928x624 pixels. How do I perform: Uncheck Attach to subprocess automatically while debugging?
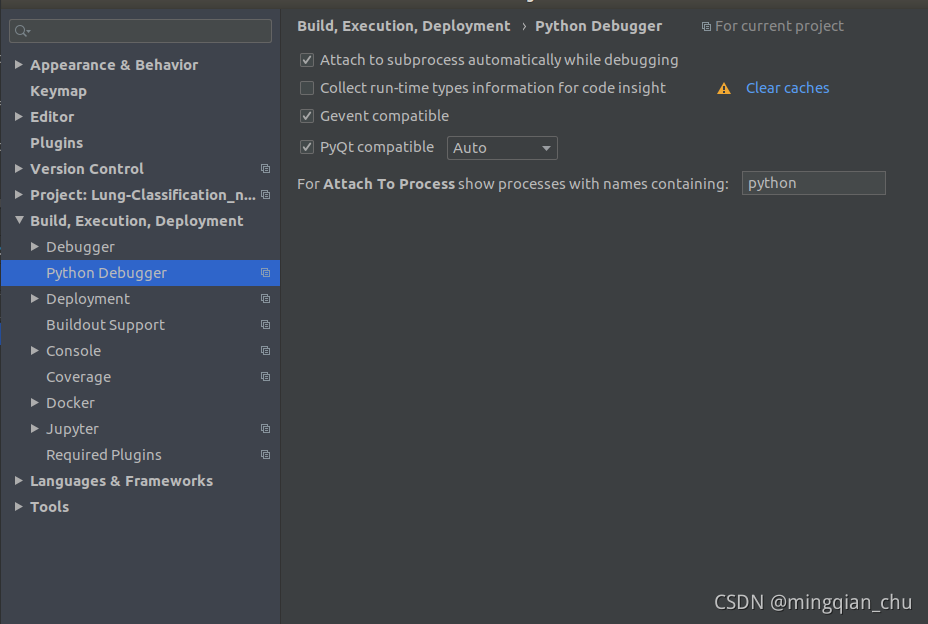tap(306, 60)
